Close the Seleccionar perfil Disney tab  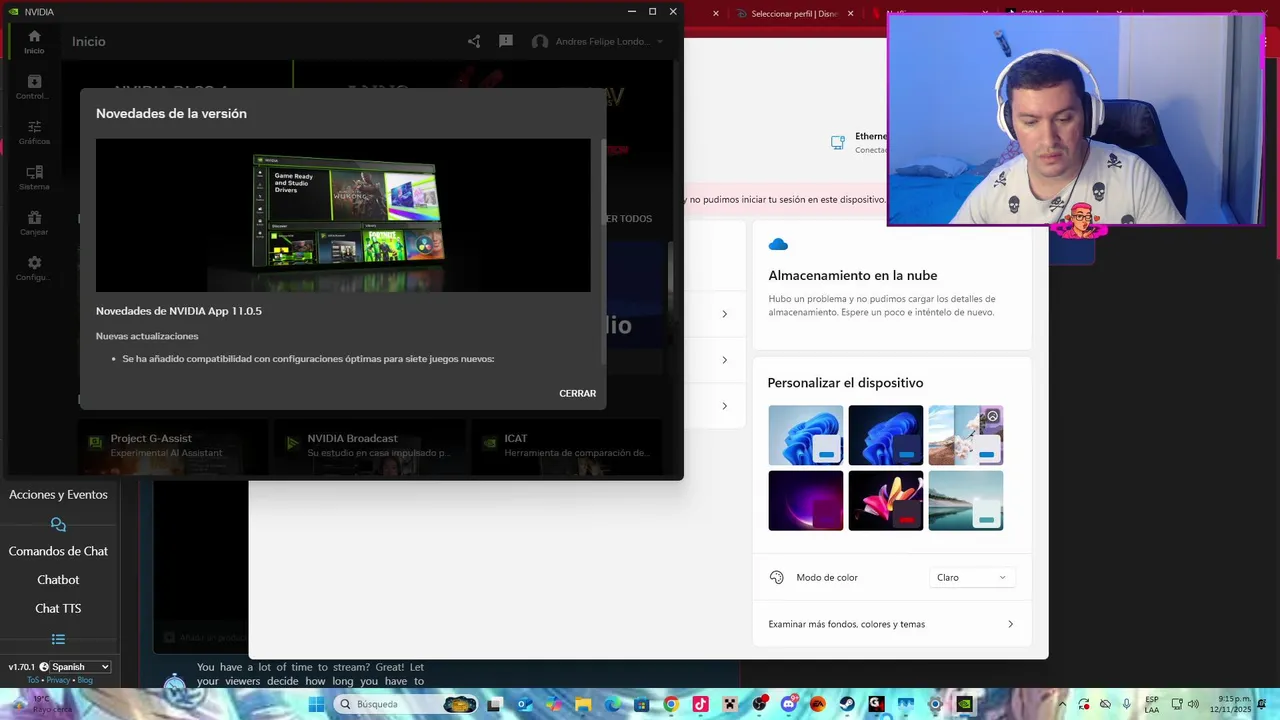[851, 13]
